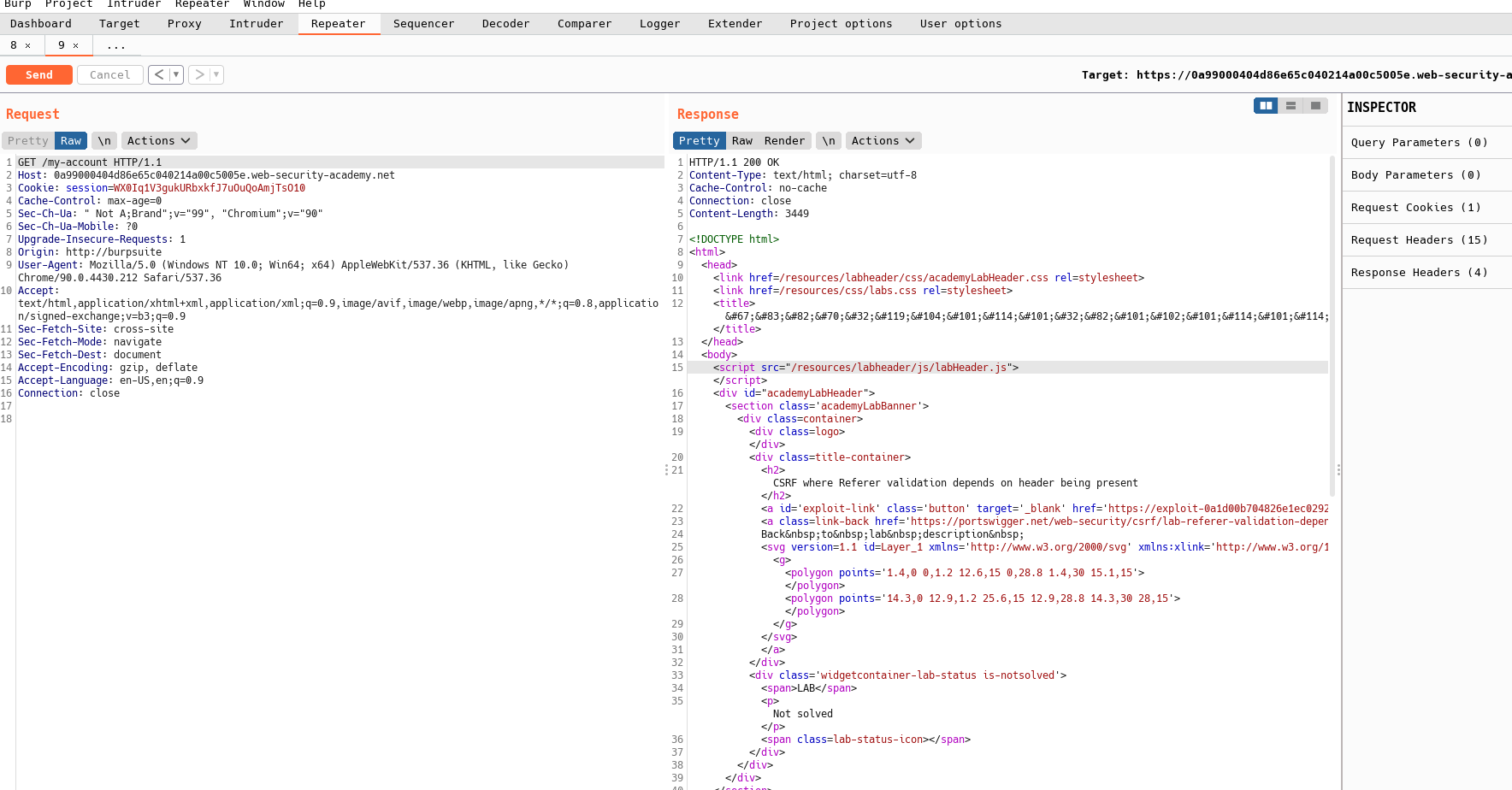Switch Response view to Pretty

point(700,141)
